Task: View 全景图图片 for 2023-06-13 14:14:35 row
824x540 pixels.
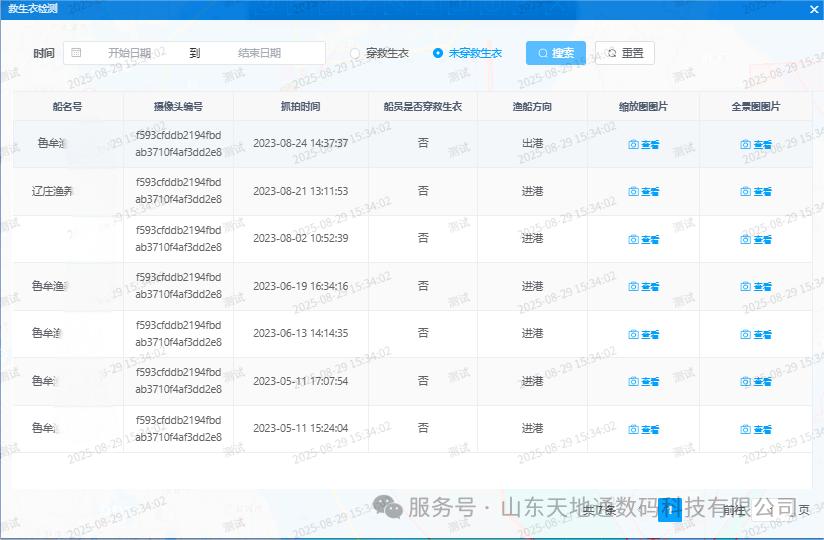Action: 756,335
